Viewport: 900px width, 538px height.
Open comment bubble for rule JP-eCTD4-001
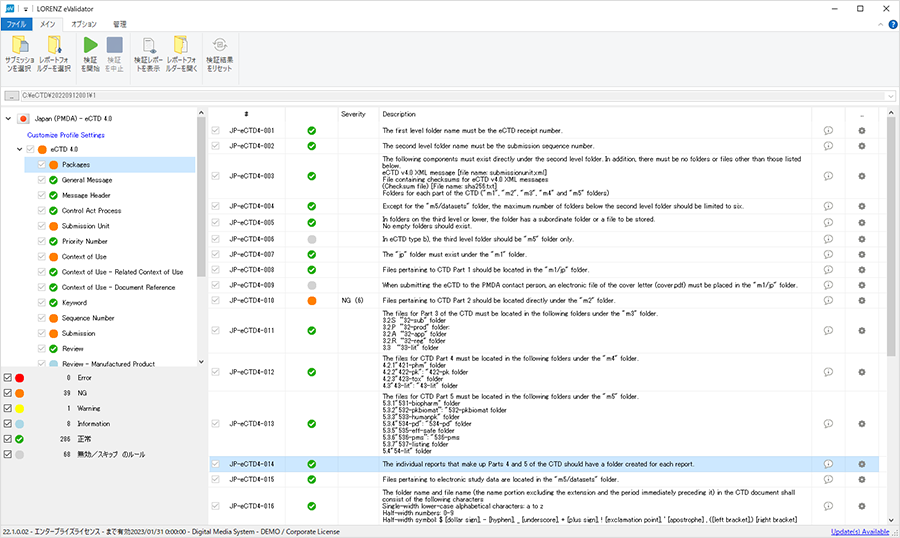(x=828, y=131)
